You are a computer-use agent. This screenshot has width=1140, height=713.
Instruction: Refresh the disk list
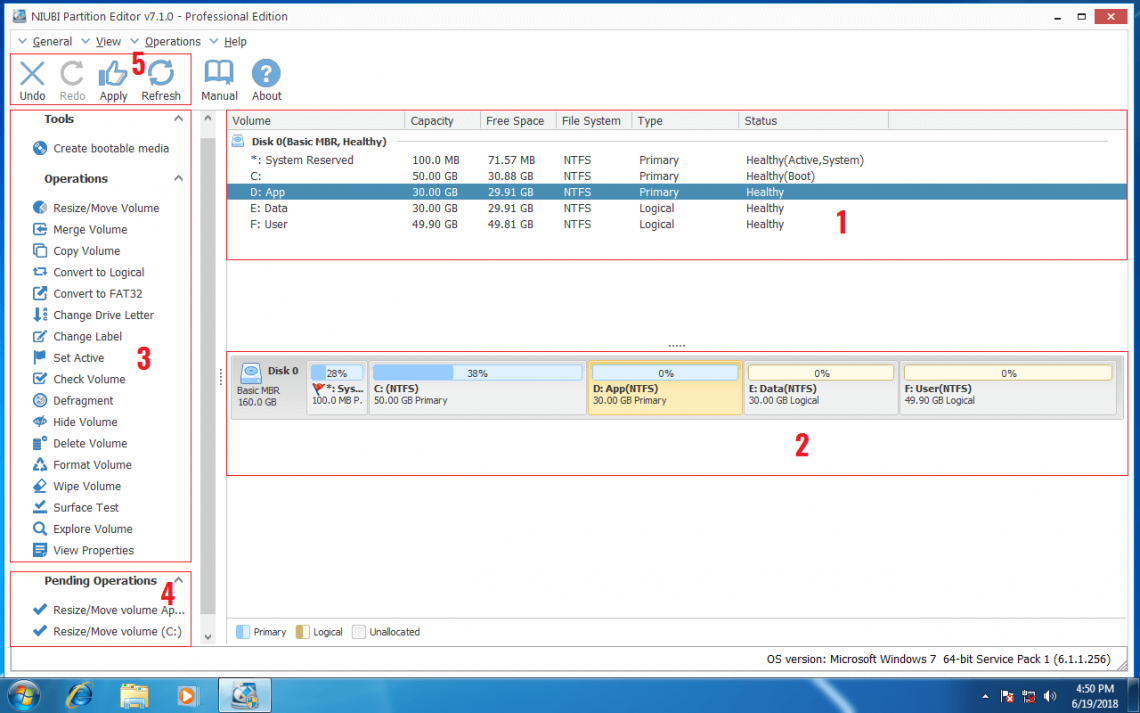161,80
